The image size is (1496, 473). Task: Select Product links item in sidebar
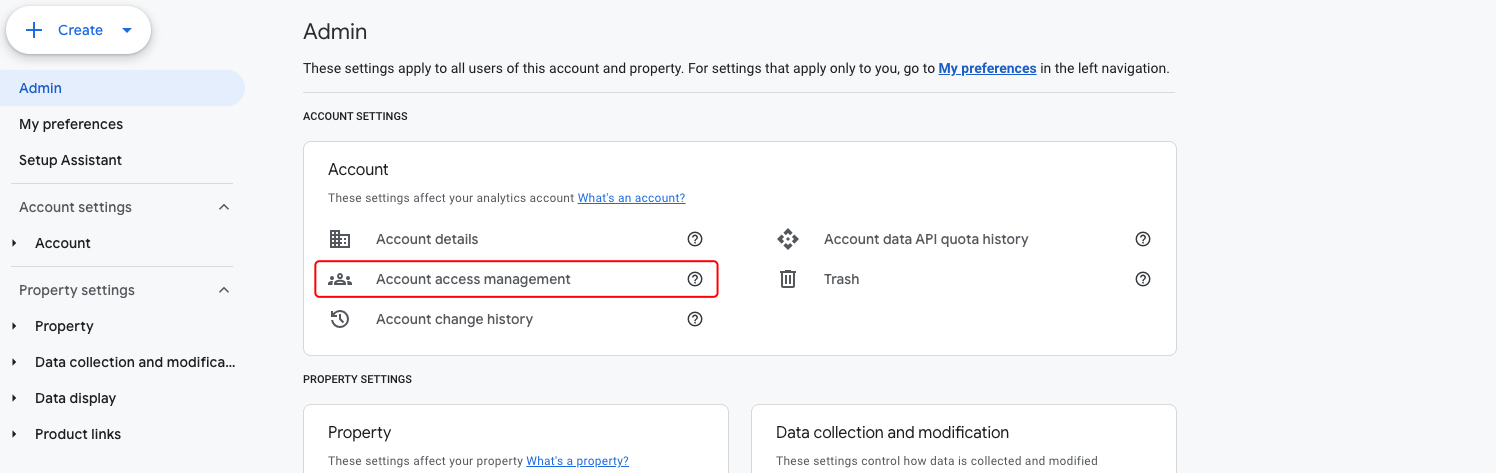pos(78,434)
